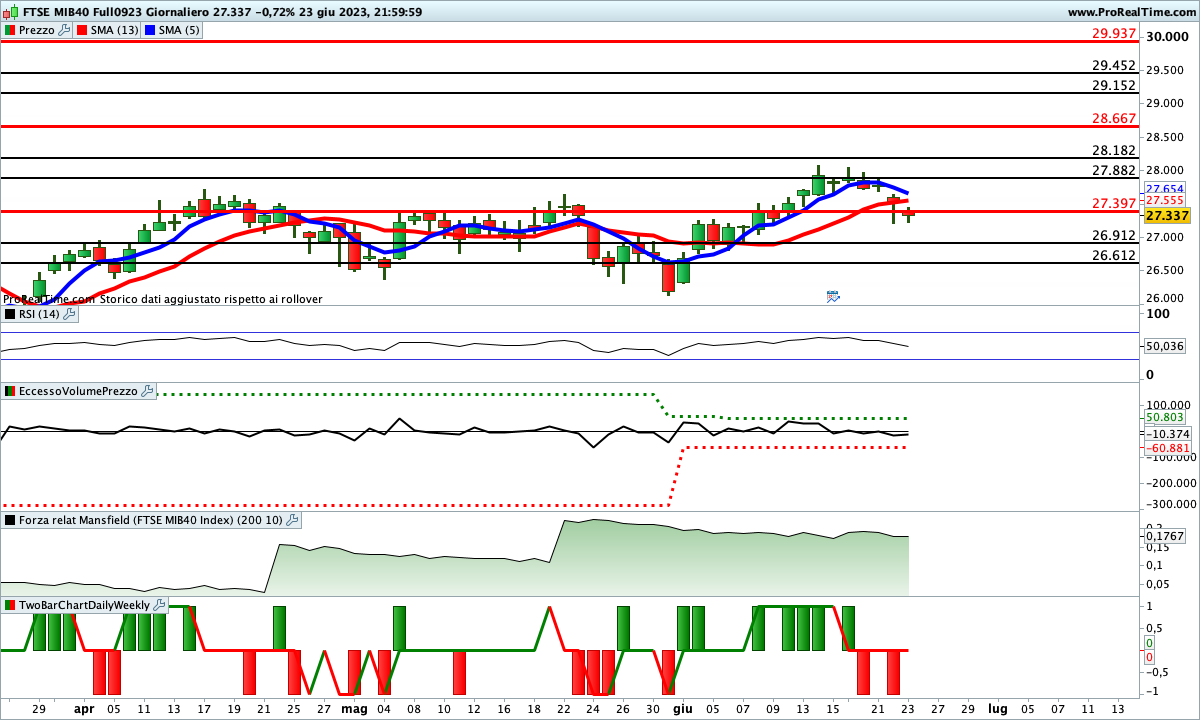Select the RSI (14) panel label
This screenshot has width=1200, height=720.
[39, 314]
